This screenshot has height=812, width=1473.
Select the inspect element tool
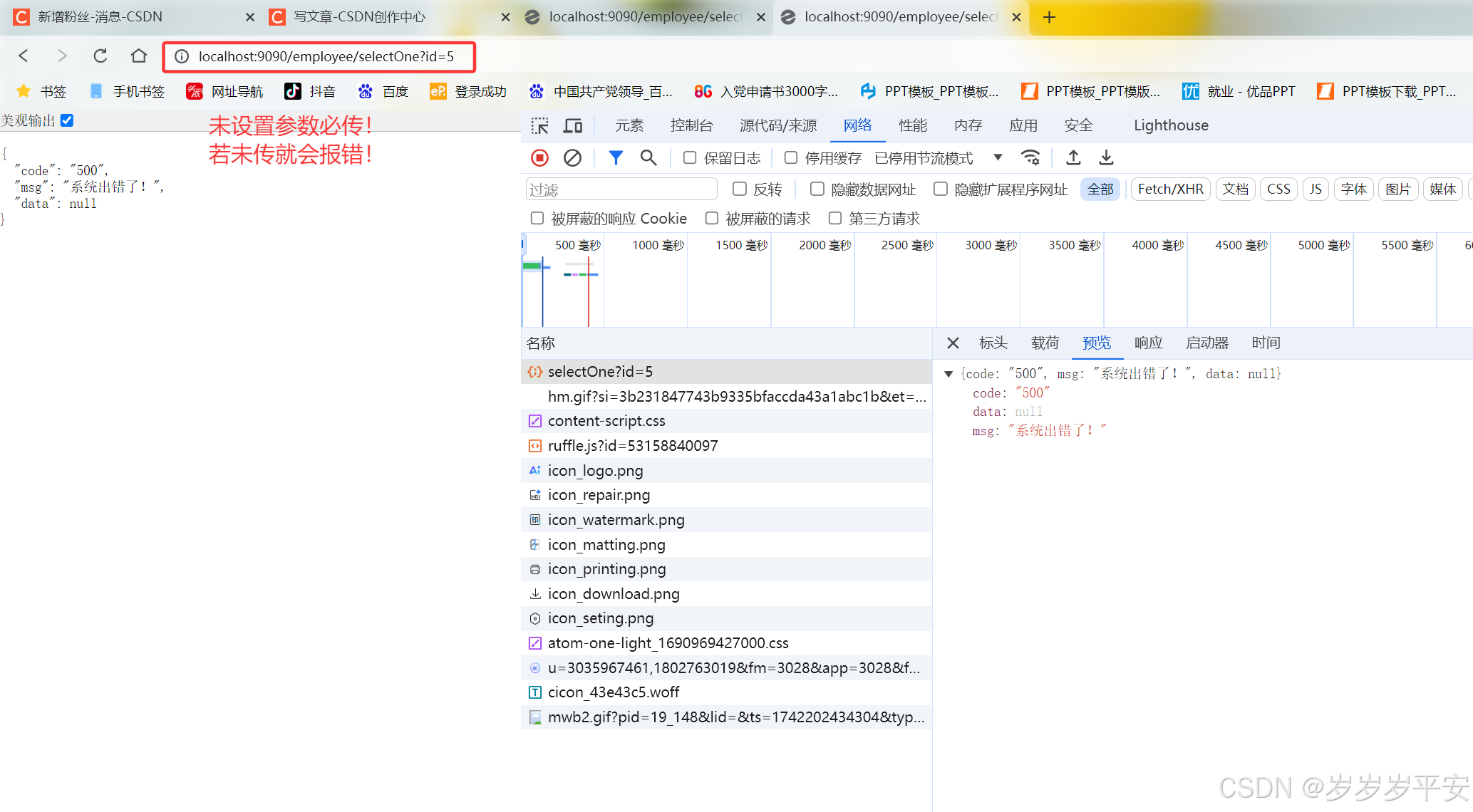pyautogui.click(x=540, y=125)
